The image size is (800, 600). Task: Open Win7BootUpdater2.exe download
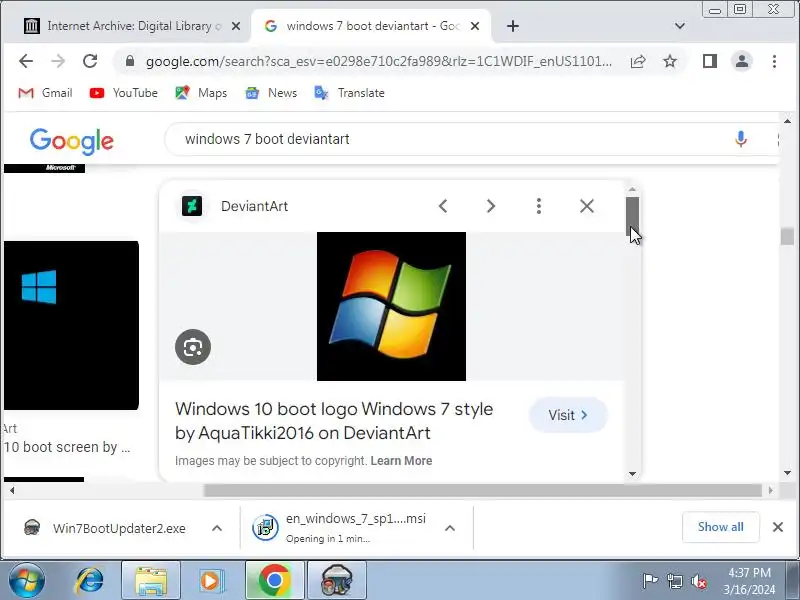105,528
